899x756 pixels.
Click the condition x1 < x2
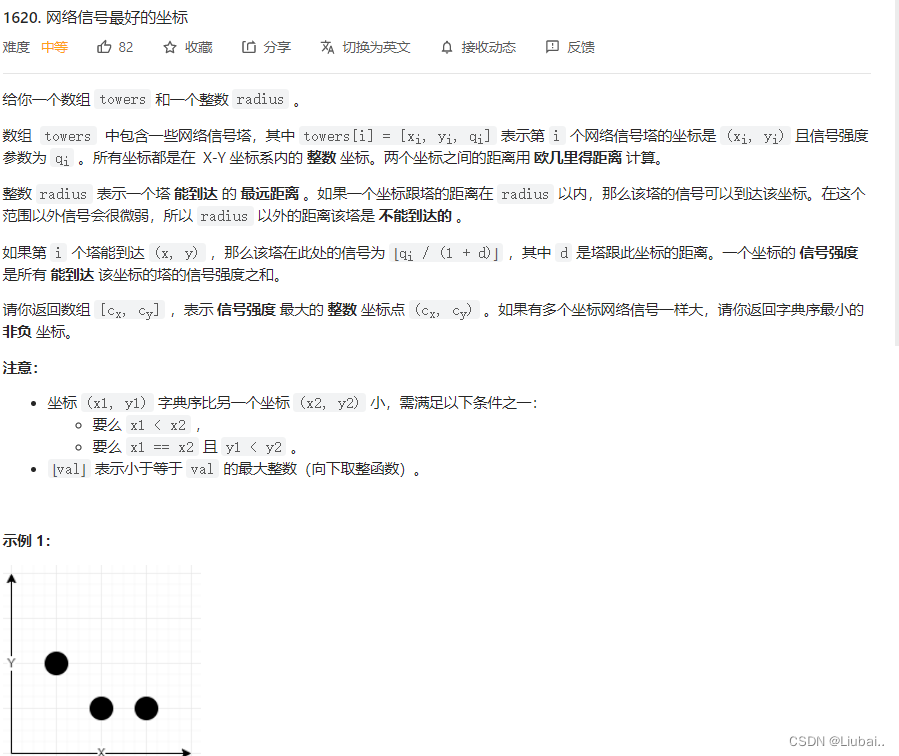(158, 425)
